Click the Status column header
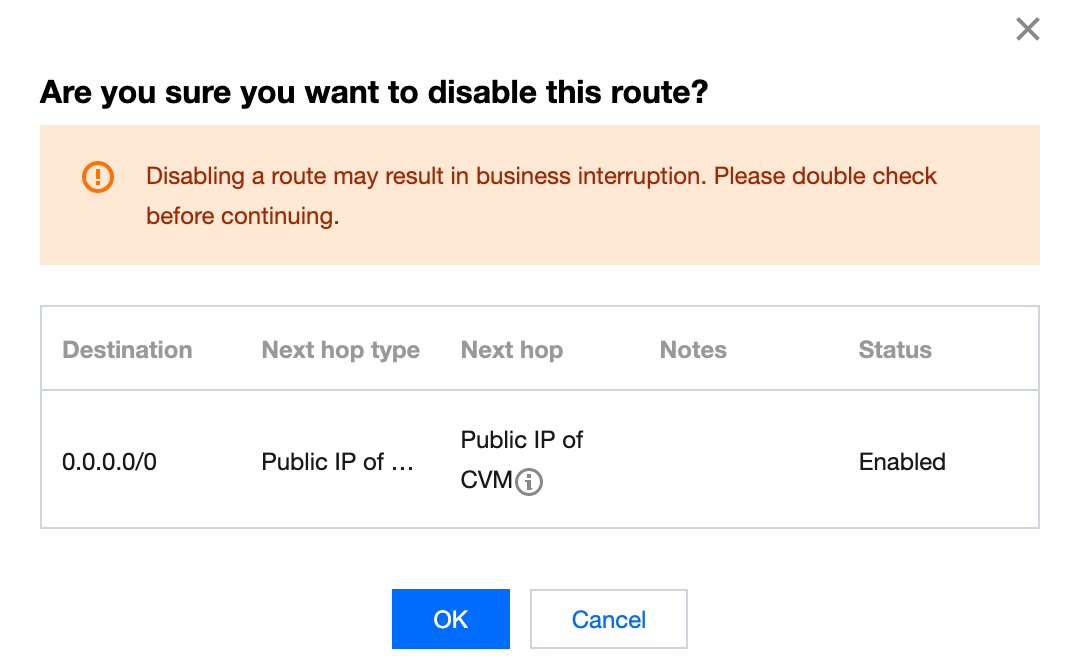 tap(894, 350)
